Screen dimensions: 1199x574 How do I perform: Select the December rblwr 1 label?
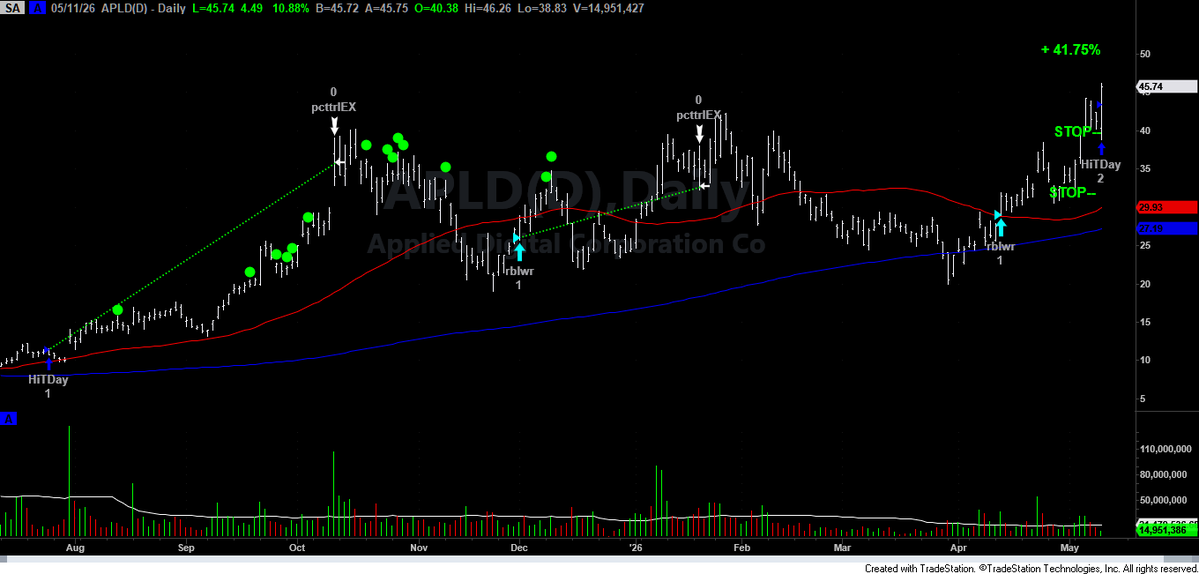tap(518, 277)
